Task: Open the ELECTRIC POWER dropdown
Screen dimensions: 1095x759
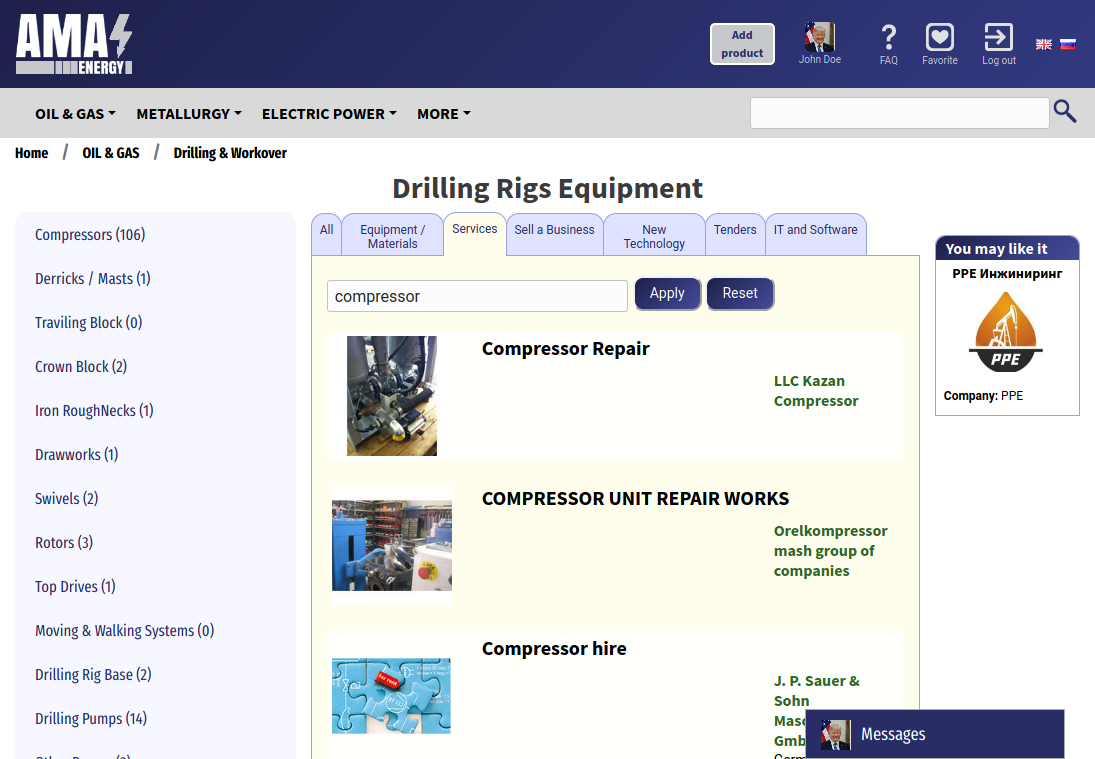Action: (329, 114)
